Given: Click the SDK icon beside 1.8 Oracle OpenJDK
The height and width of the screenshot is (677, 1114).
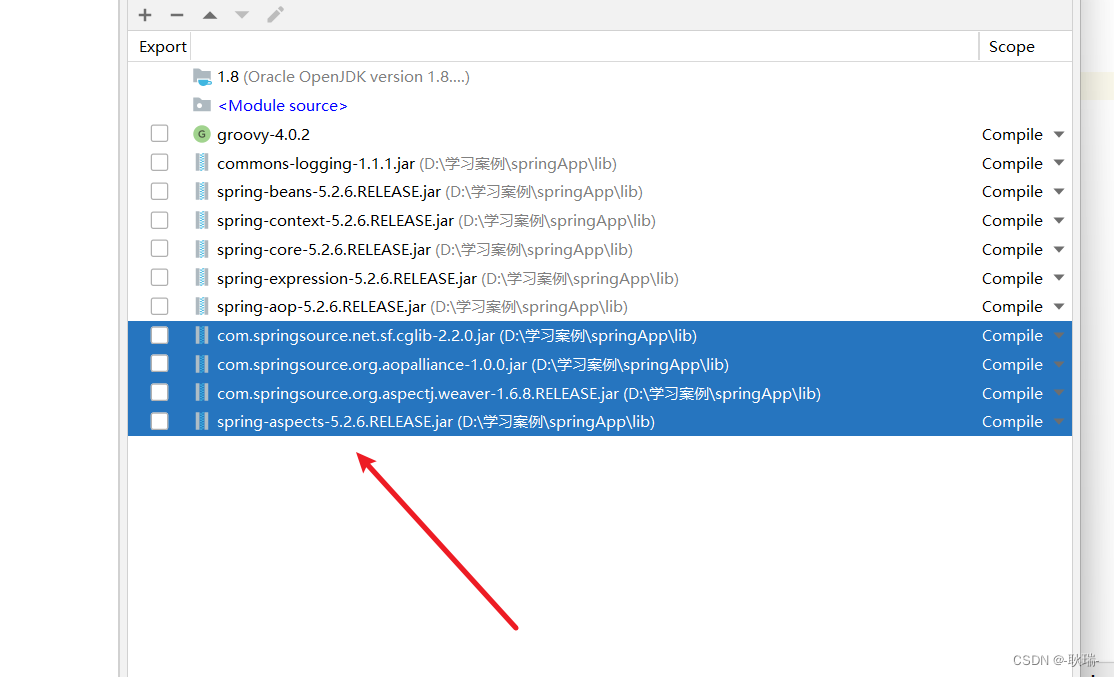Looking at the screenshot, I should click(x=201, y=76).
